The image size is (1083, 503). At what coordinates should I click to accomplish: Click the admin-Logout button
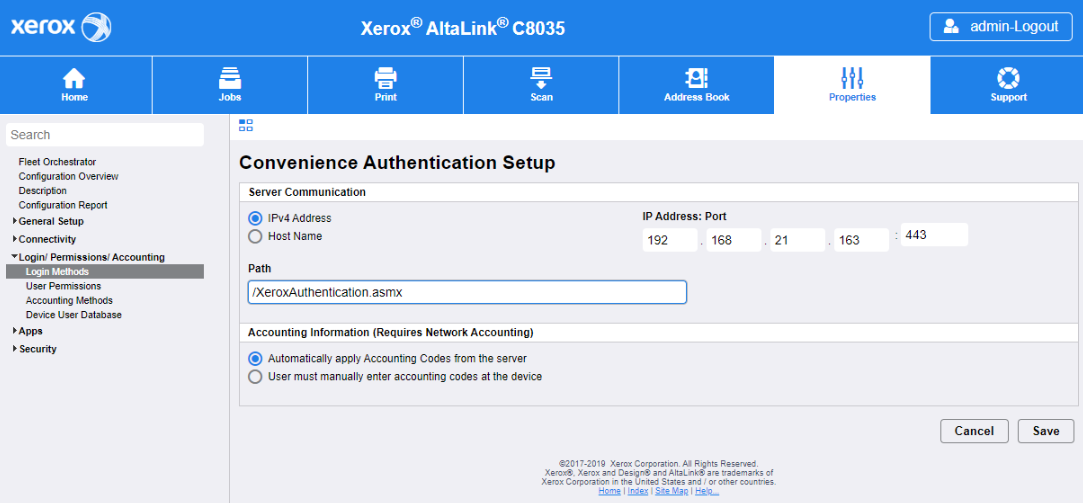point(1001,27)
